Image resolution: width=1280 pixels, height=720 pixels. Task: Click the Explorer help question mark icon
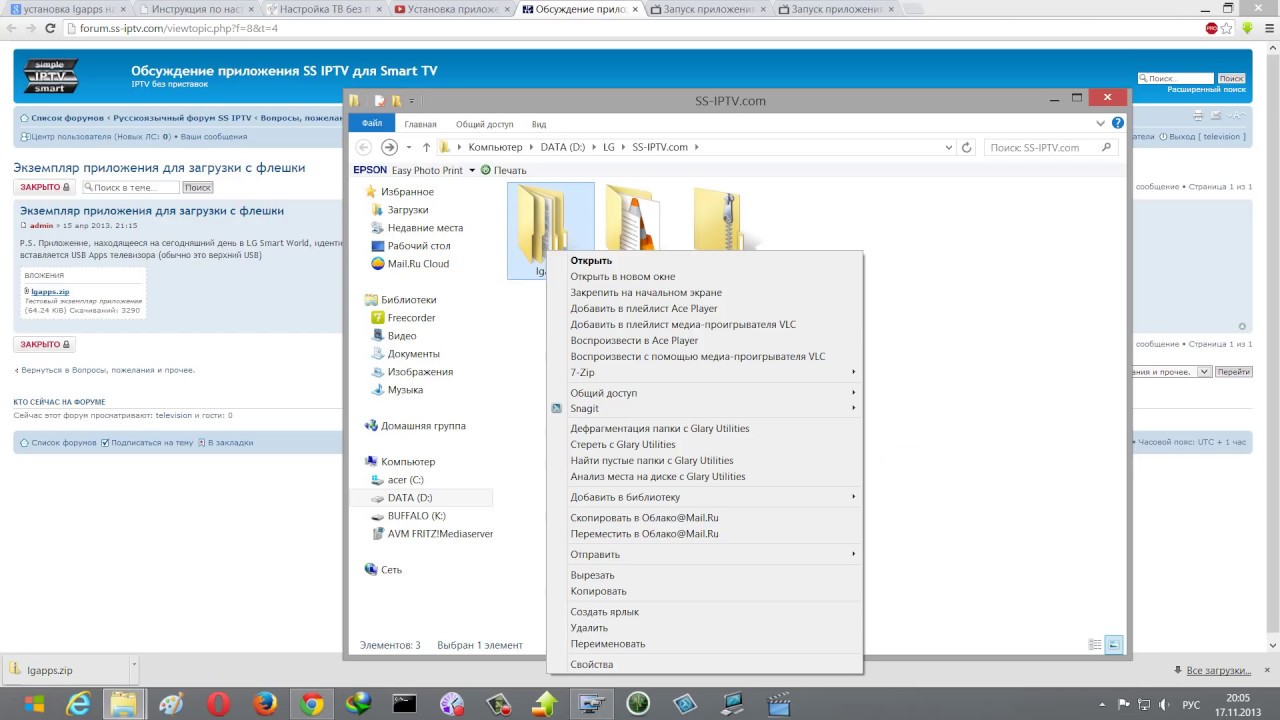pyautogui.click(x=1118, y=123)
